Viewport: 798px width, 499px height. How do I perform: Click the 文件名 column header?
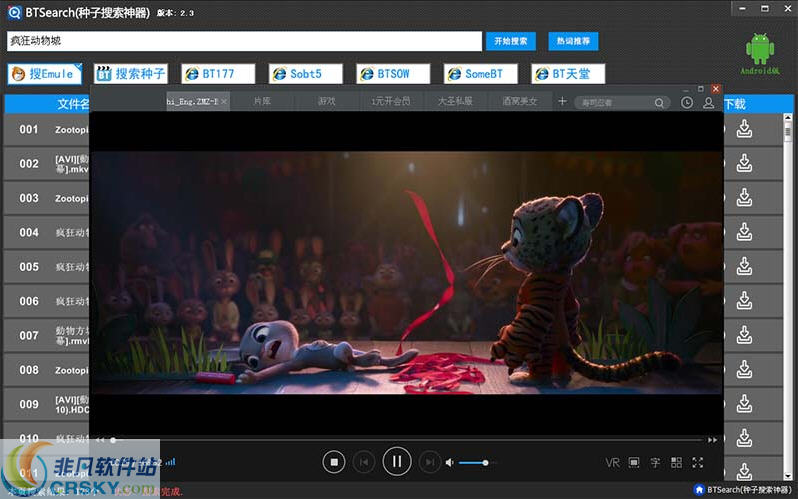(73, 104)
